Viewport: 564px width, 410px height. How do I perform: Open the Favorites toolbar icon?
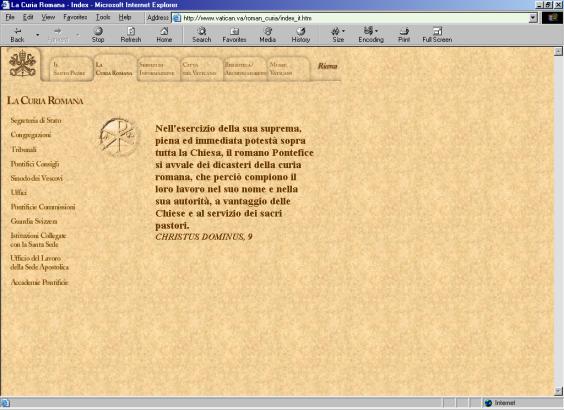(234, 31)
